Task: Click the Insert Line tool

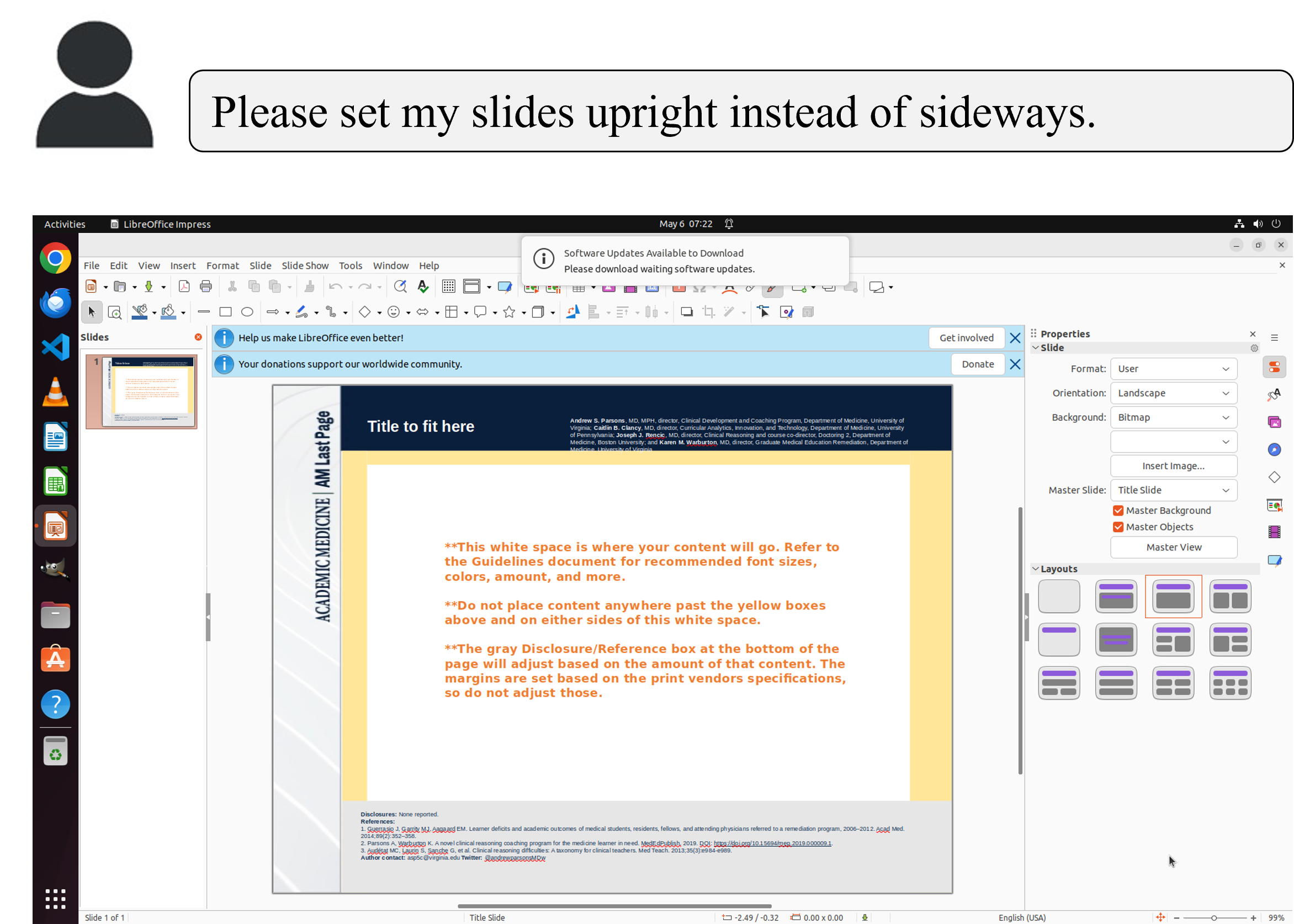Action: (203, 312)
